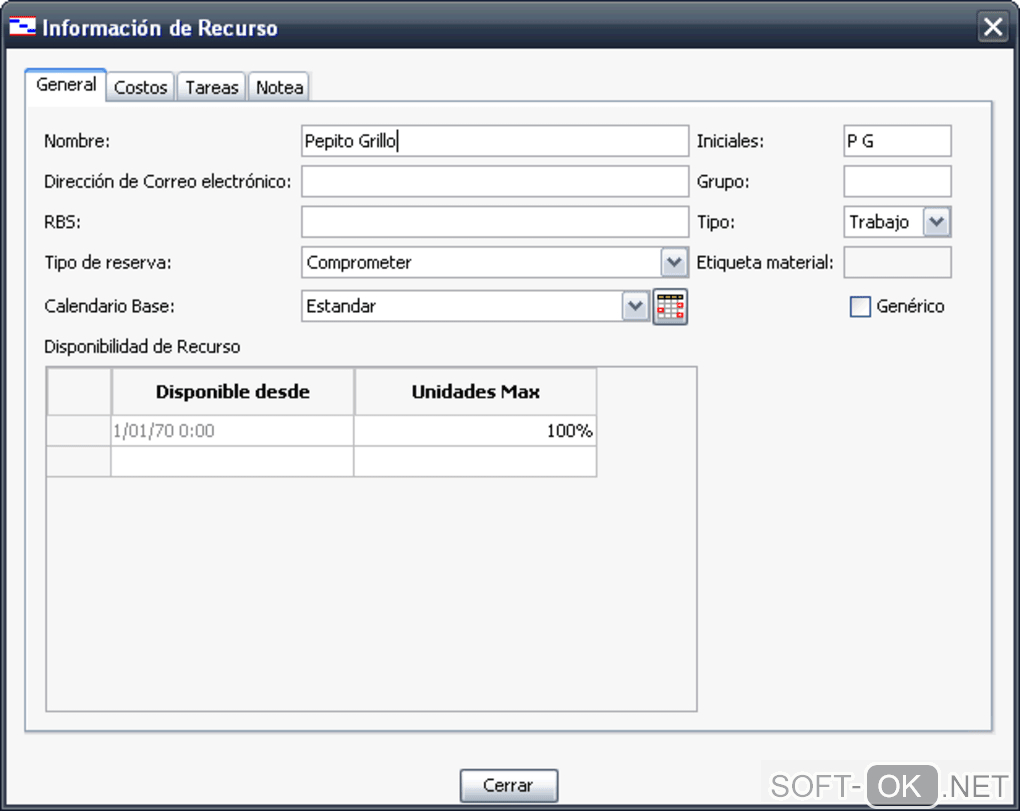Click into the RBS input field
This screenshot has width=1020, height=811.
click(495, 222)
